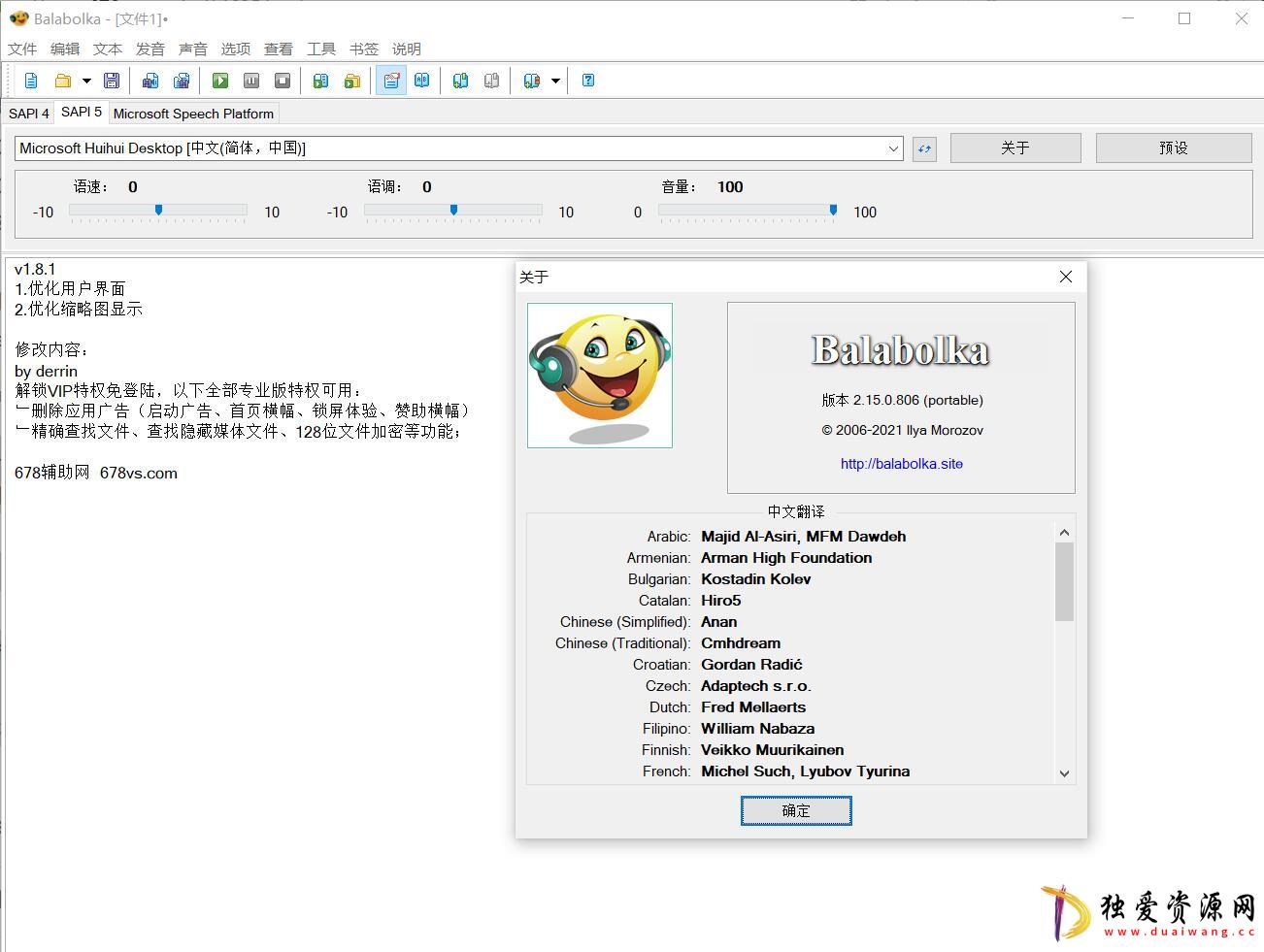Click the colored bookmarks book icon
The width and height of the screenshot is (1264, 952).
pyautogui.click(x=531, y=81)
